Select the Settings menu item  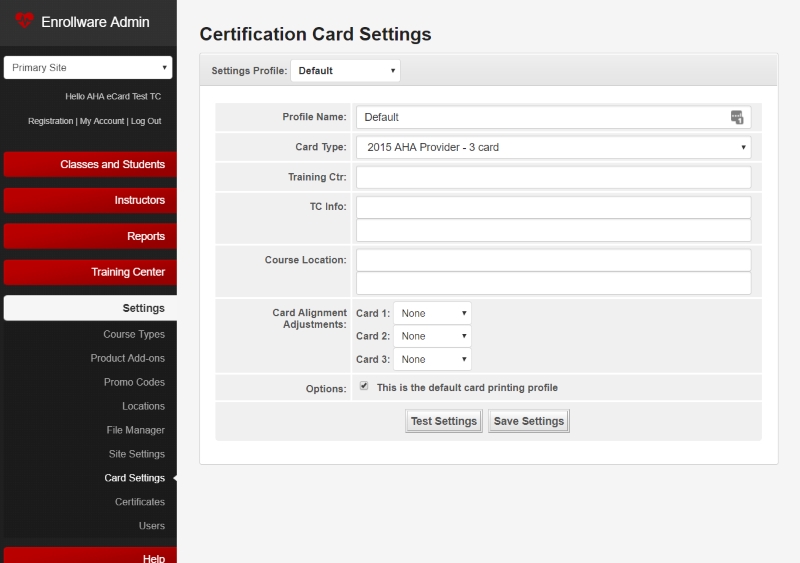90,308
